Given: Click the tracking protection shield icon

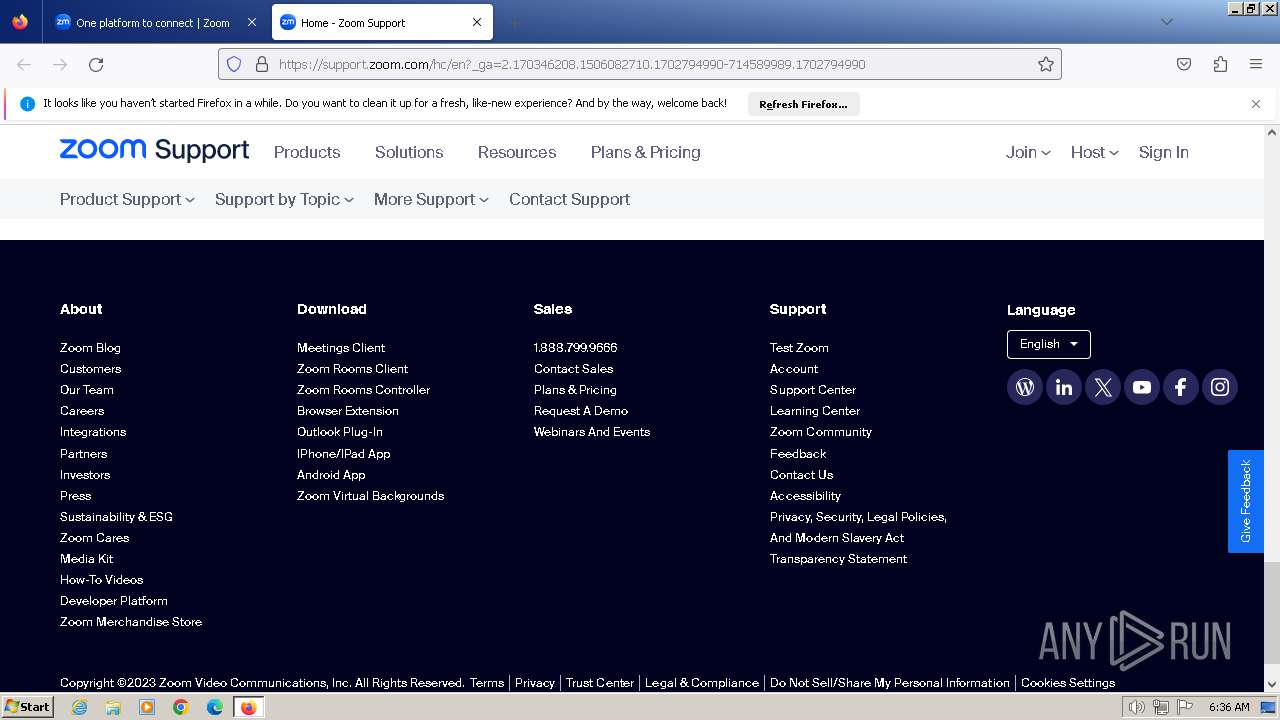Looking at the screenshot, I should (234, 64).
